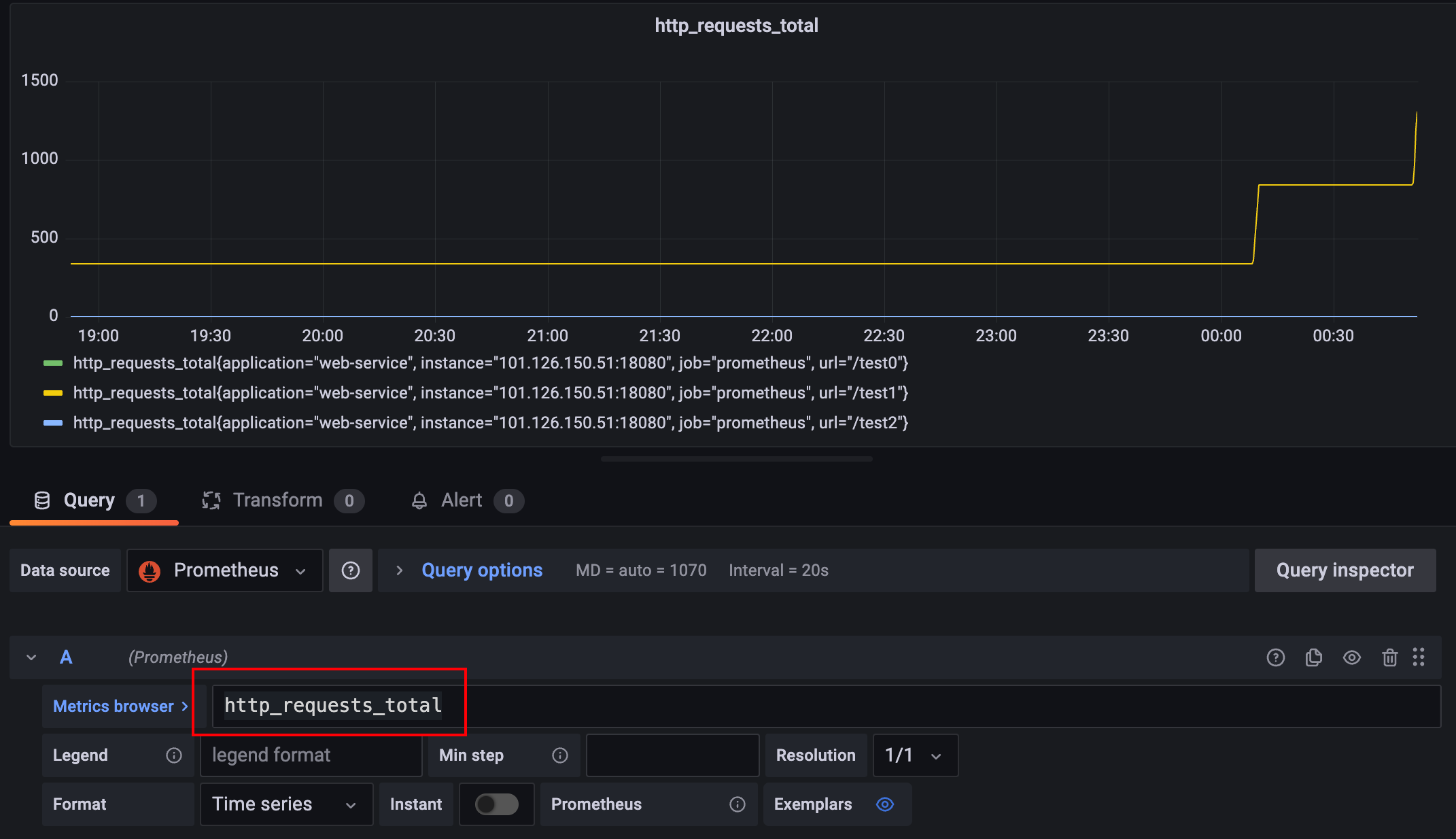Open the Prometheus data source dropdown
The image size is (1456, 839).
click(x=225, y=570)
